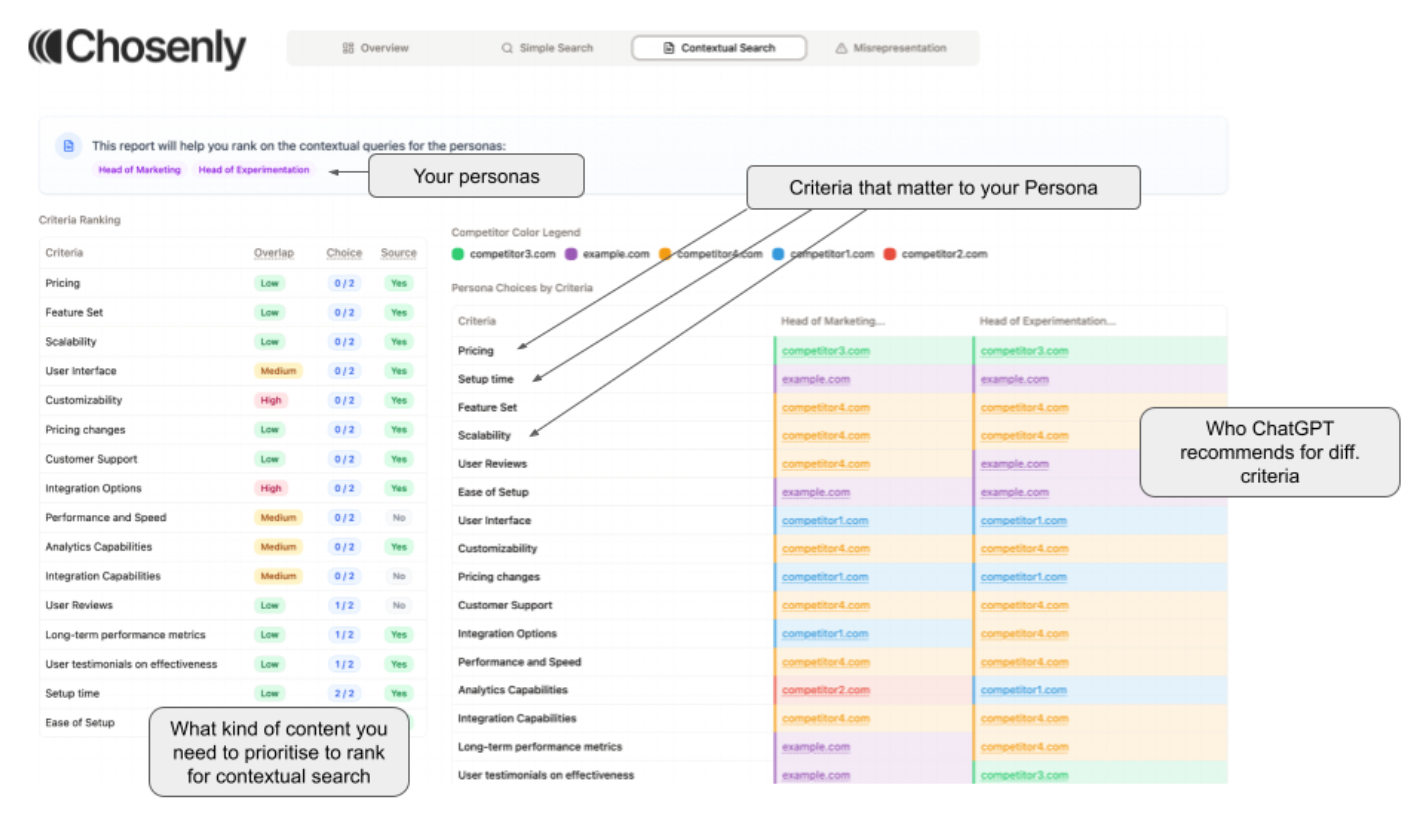Image resolution: width=1408 pixels, height=826 pixels.
Task: Select the Head of Marketing persona tag
Action: point(140,170)
